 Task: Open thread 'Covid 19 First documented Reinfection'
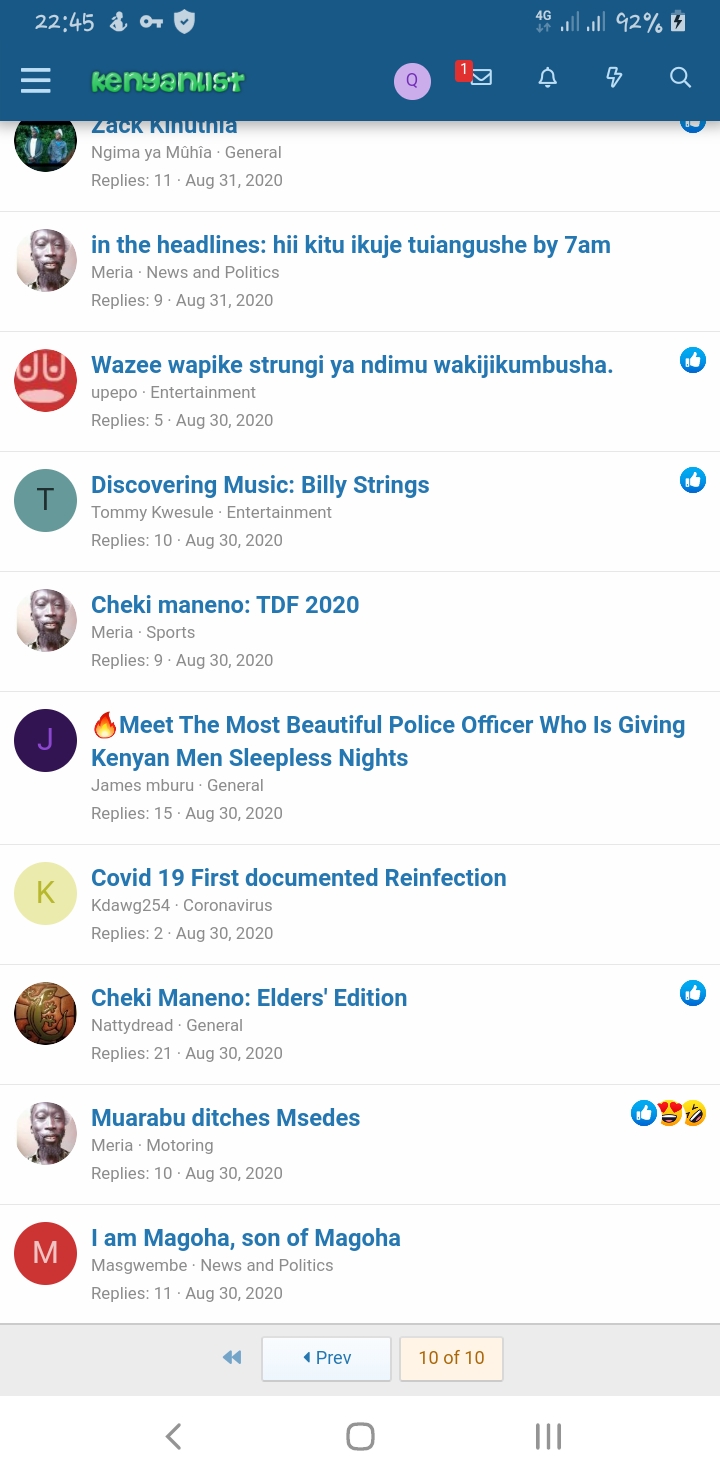[x=298, y=878]
